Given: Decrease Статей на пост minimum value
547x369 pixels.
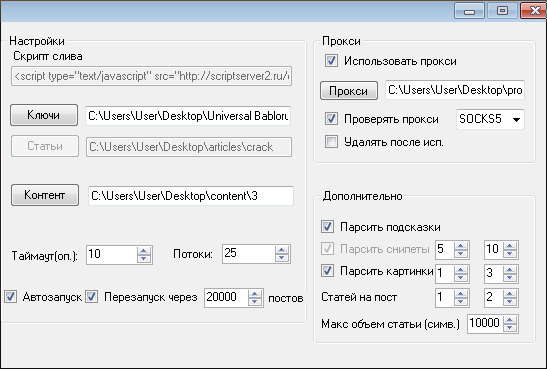Looking at the screenshot, I should tap(460, 302).
